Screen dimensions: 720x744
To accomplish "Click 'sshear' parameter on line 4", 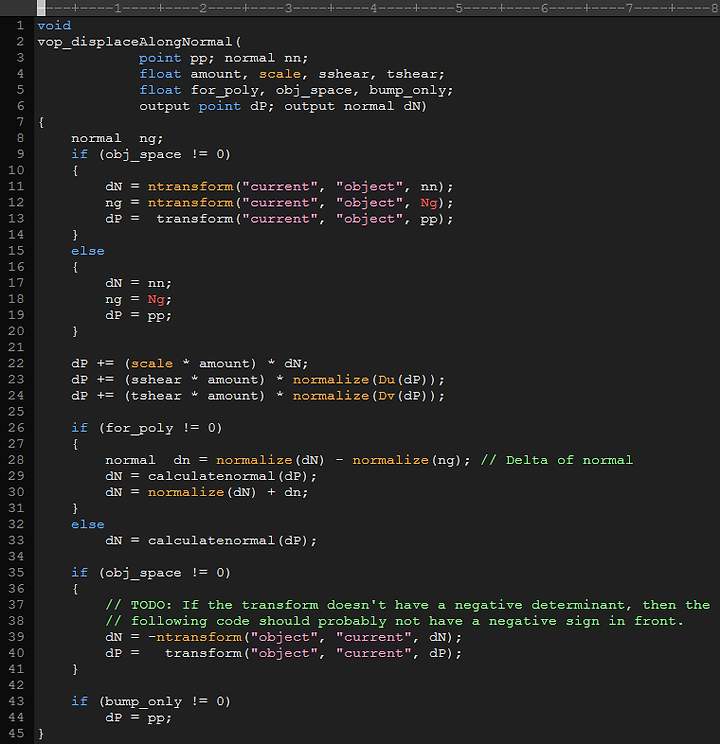I will click(x=344, y=74).
